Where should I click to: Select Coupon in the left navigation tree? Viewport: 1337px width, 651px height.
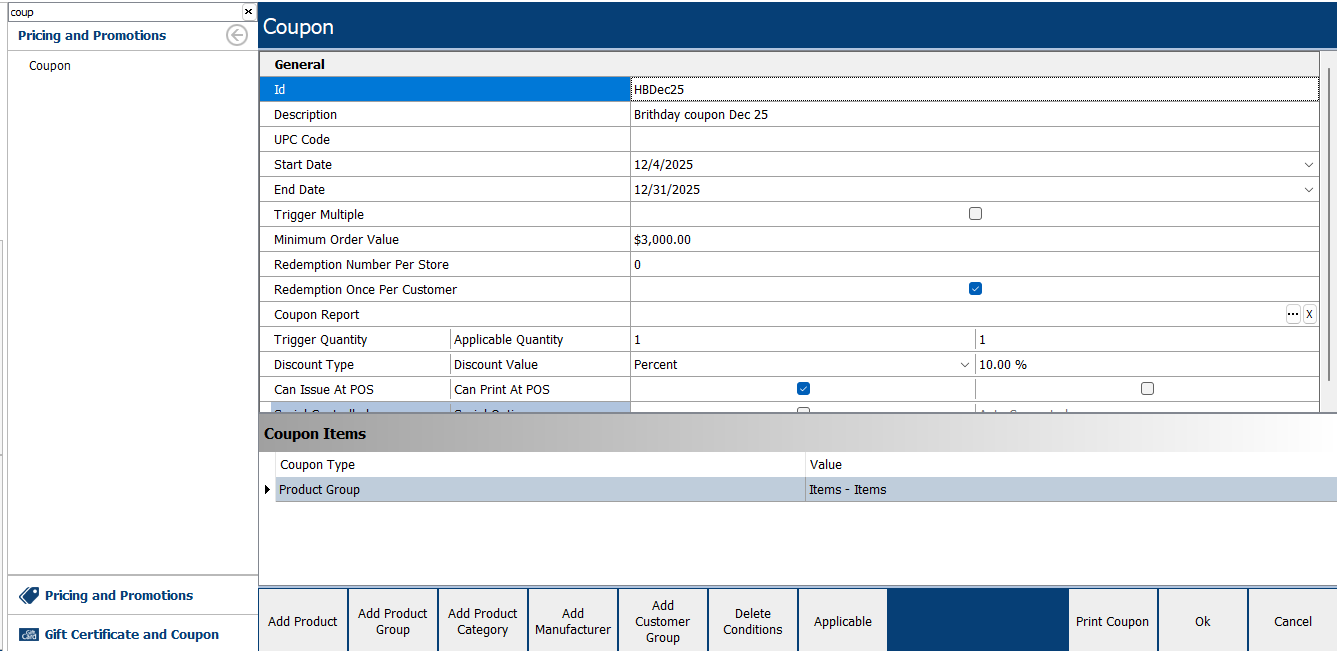50,66
